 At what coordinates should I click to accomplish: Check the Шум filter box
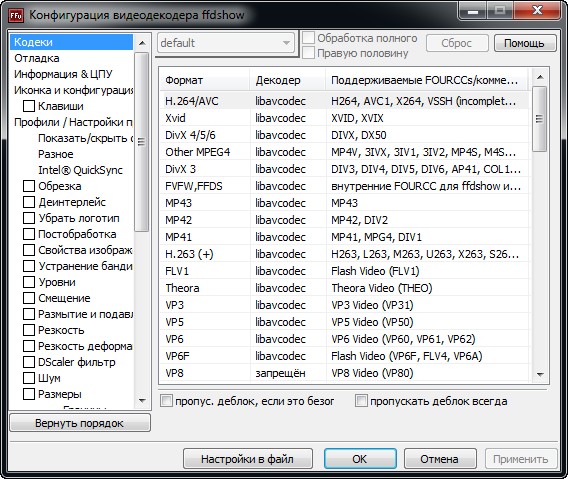(29, 378)
